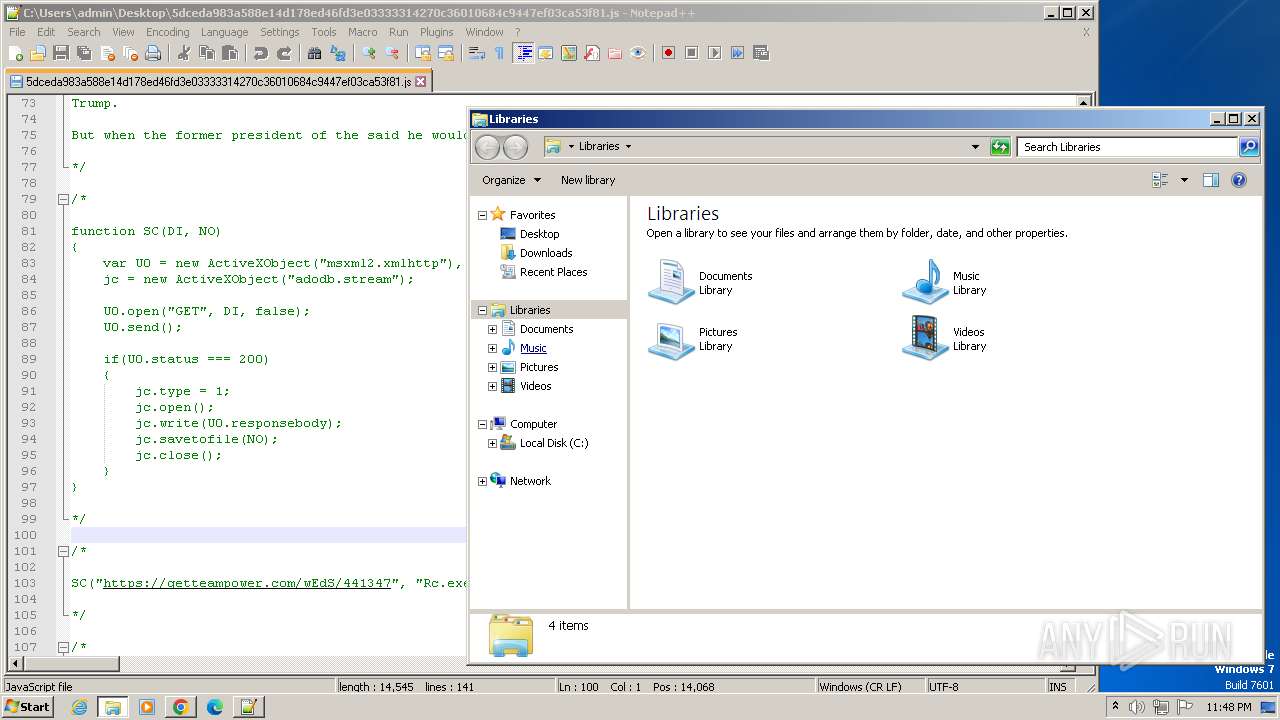The width and height of the screenshot is (1280, 720).
Task: Open Find with the binoculars icon
Action: tap(314, 53)
